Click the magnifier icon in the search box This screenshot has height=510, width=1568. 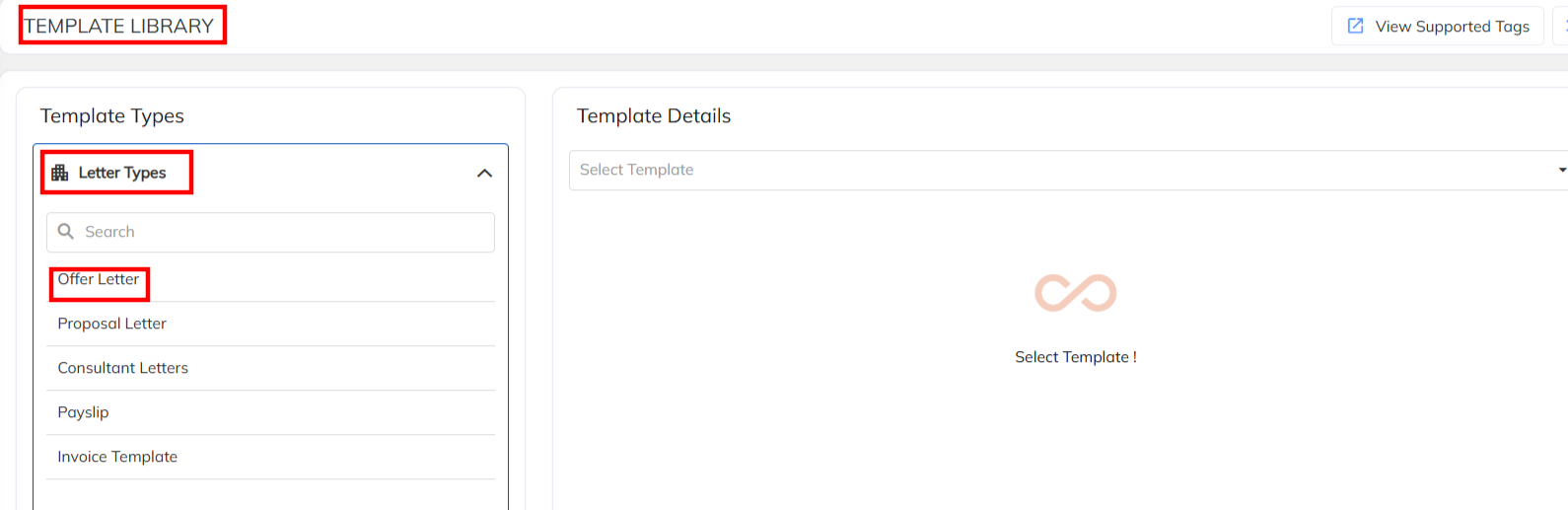pos(66,232)
